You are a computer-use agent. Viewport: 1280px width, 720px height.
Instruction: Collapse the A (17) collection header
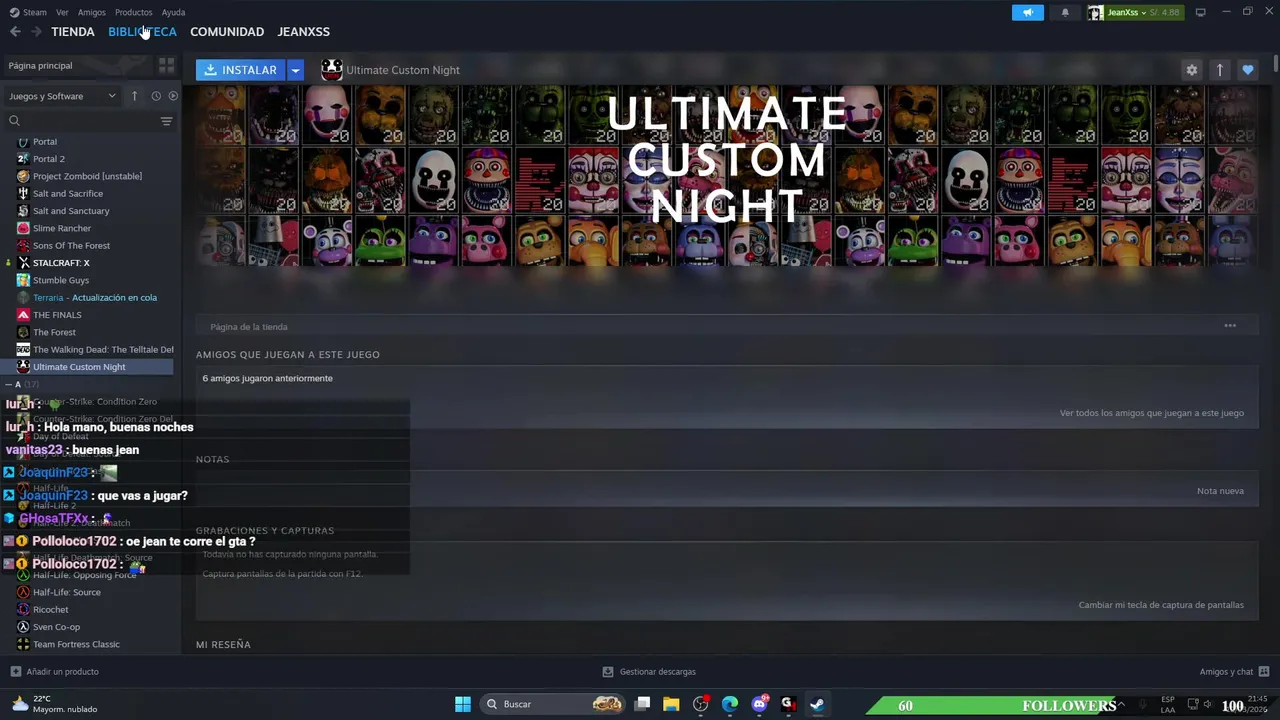click(x=22, y=384)
